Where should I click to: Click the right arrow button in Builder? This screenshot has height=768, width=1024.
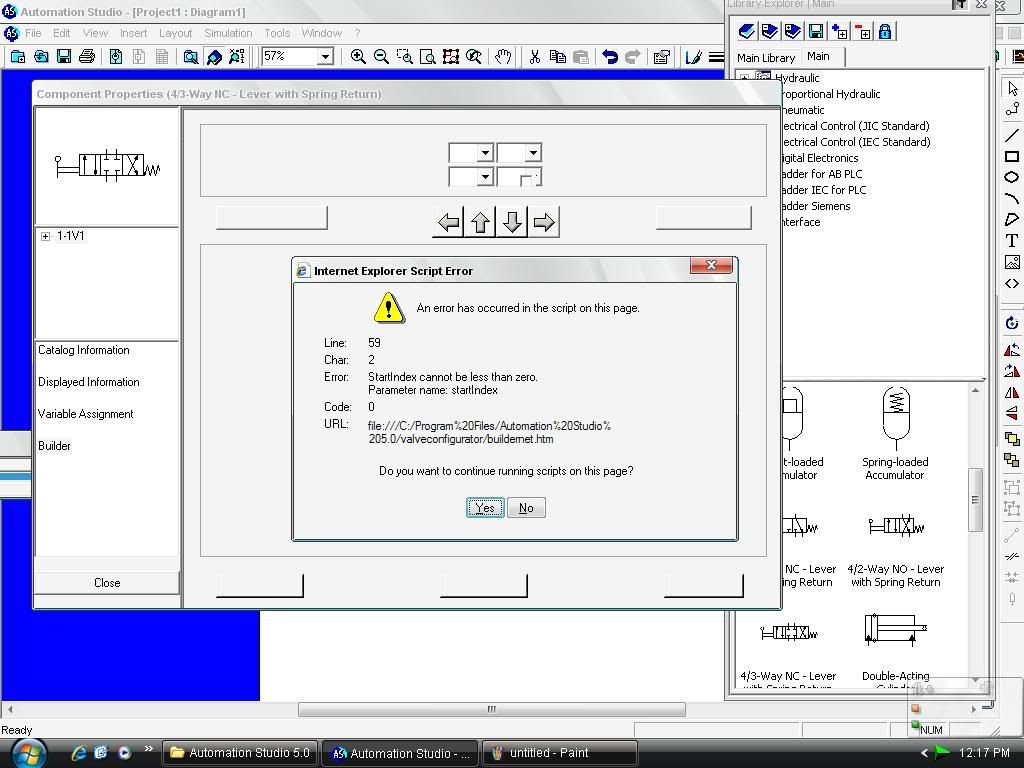pos(543,222)
